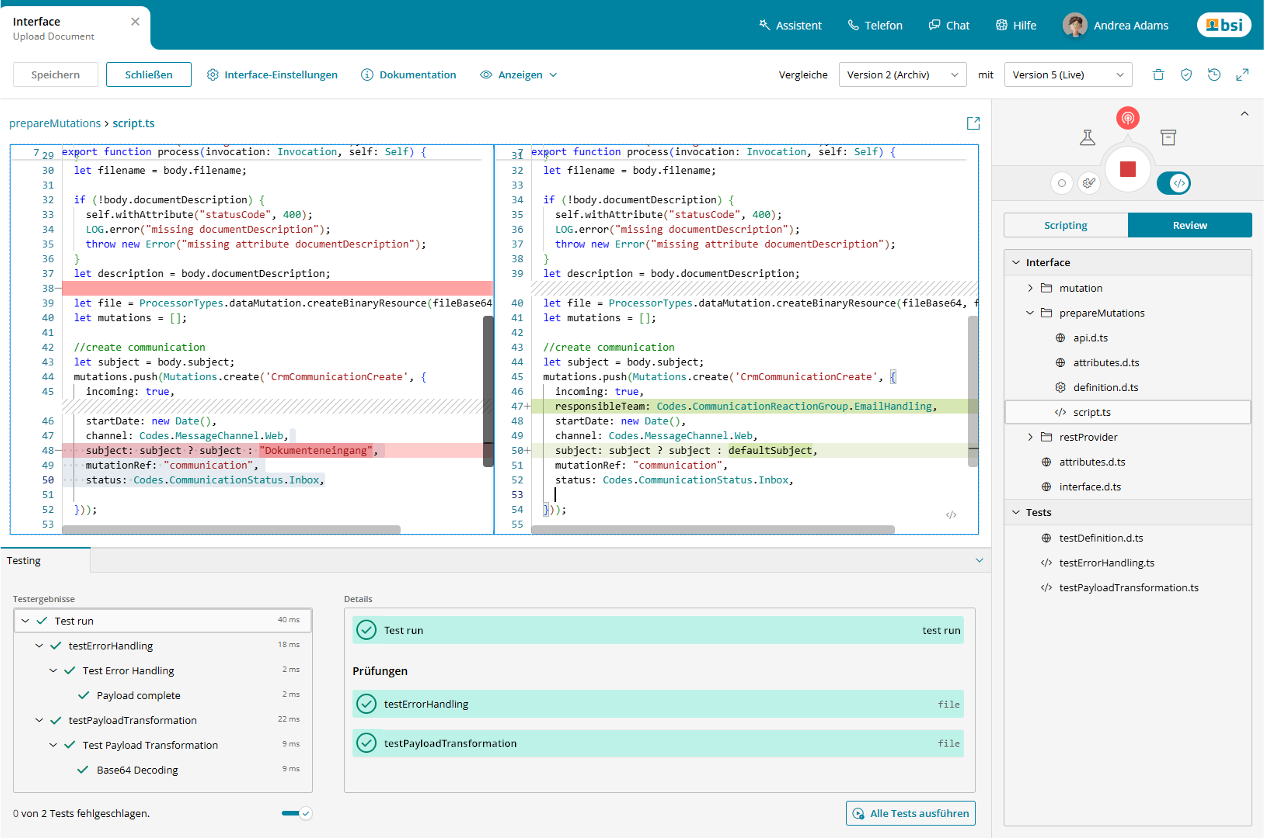Toggle the slider at the bottom of Testergebnisse
The image size is (1264, 838).
click(x=296, y=813)
